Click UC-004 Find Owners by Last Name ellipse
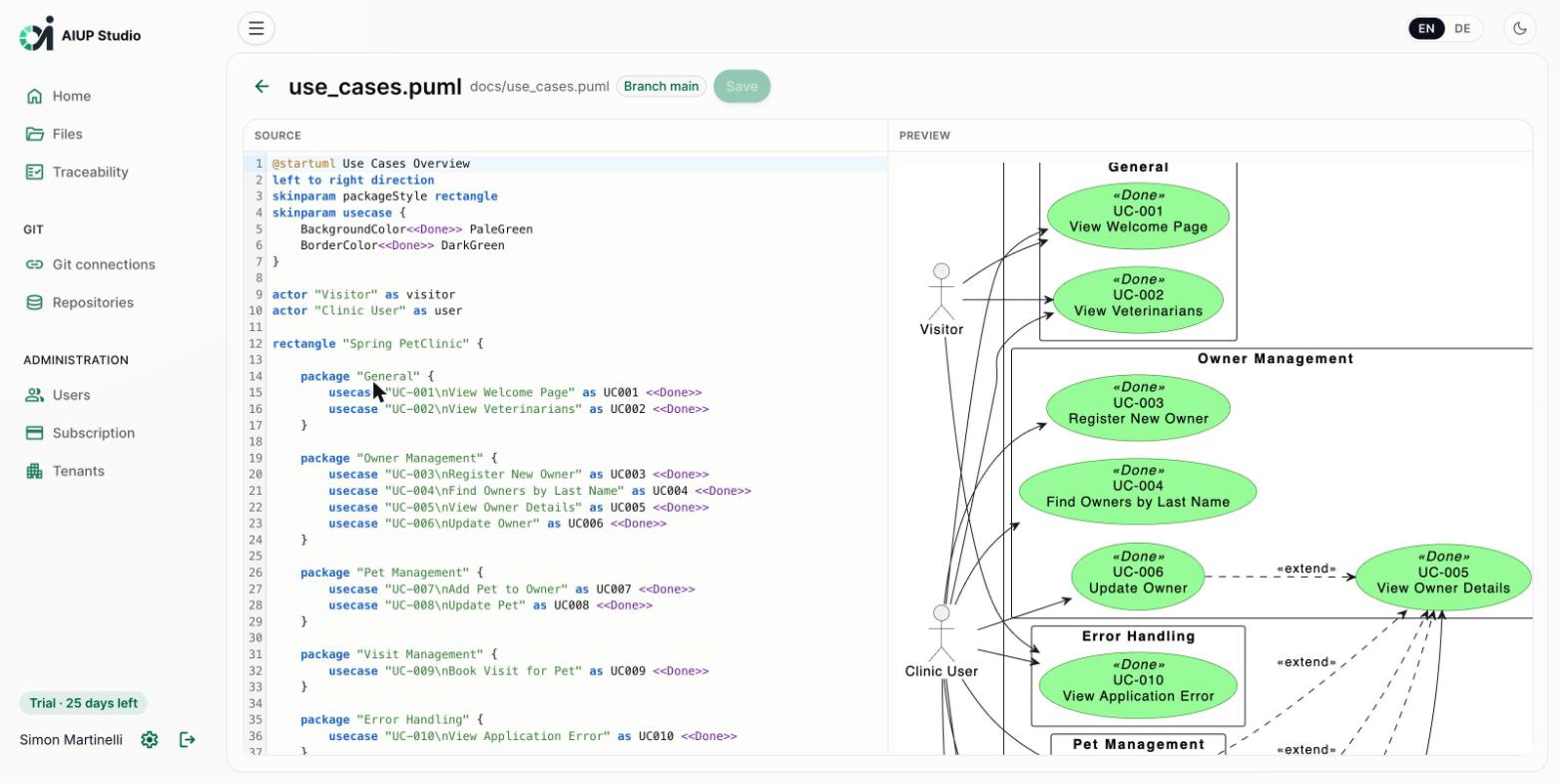1560x784 pixels. (1138, 491)
